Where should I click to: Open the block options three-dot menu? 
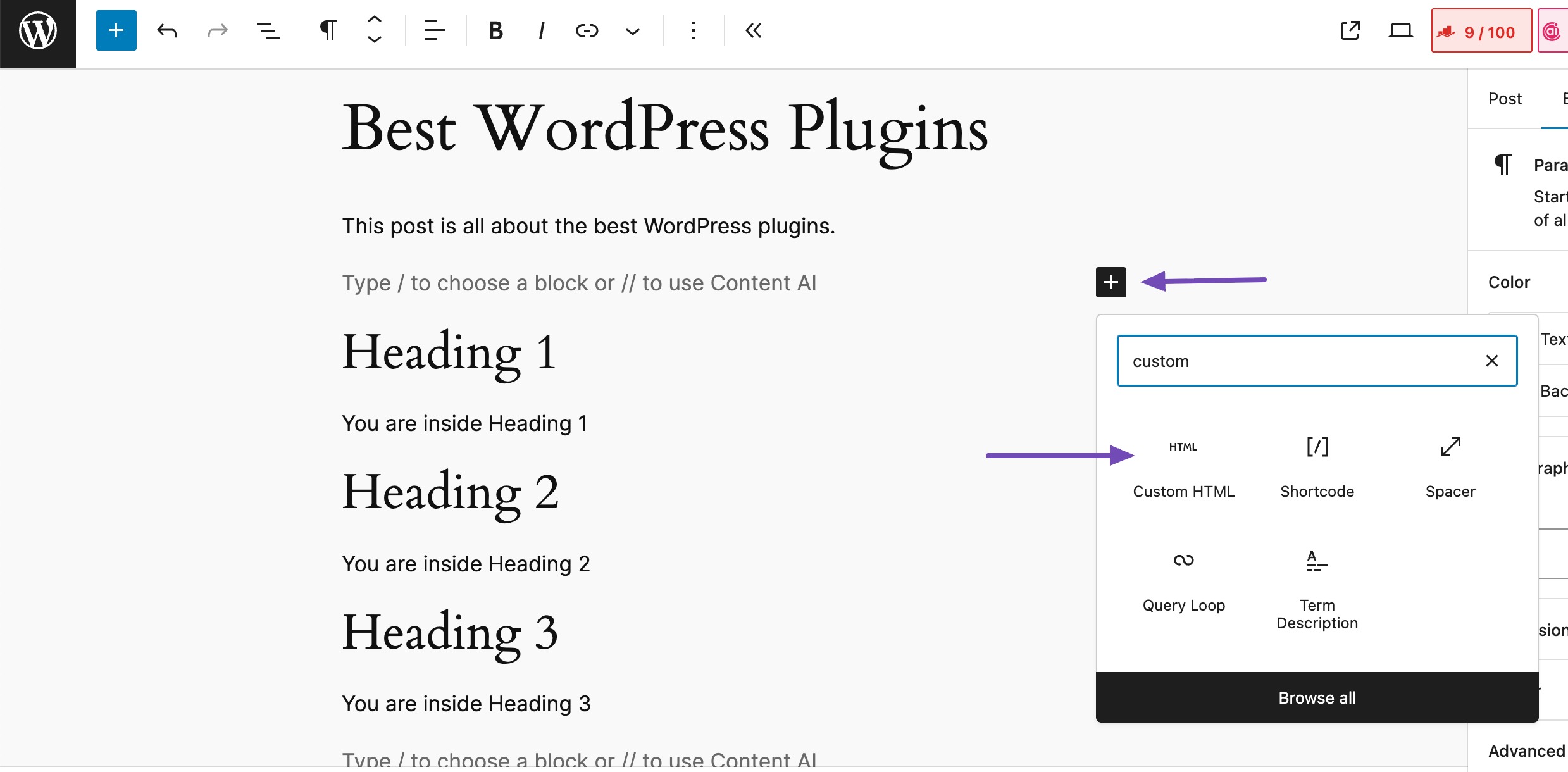click(x=694, y=30)
